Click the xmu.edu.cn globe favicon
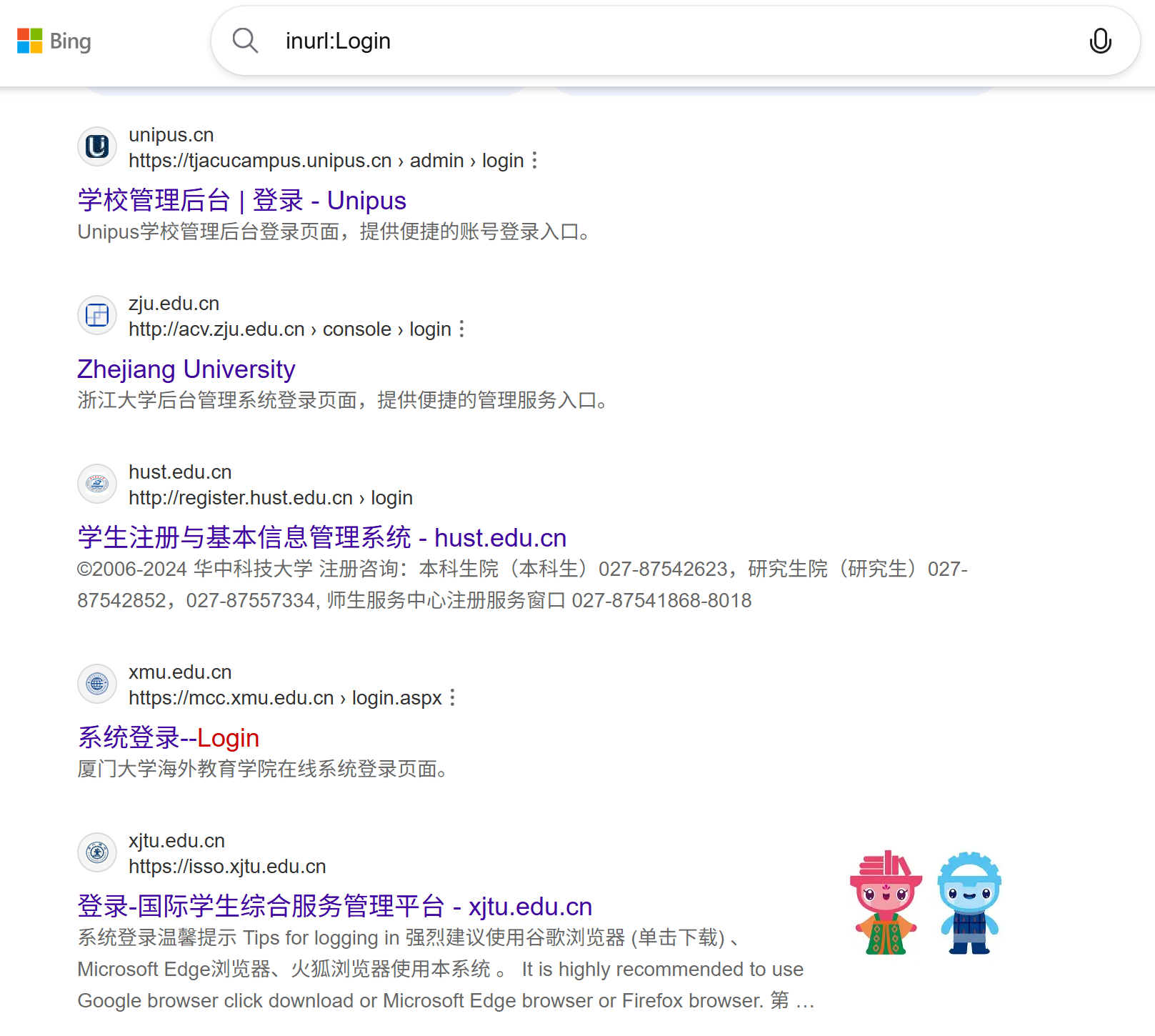This screenshot has height=1036, width=1155. [96, 684]
